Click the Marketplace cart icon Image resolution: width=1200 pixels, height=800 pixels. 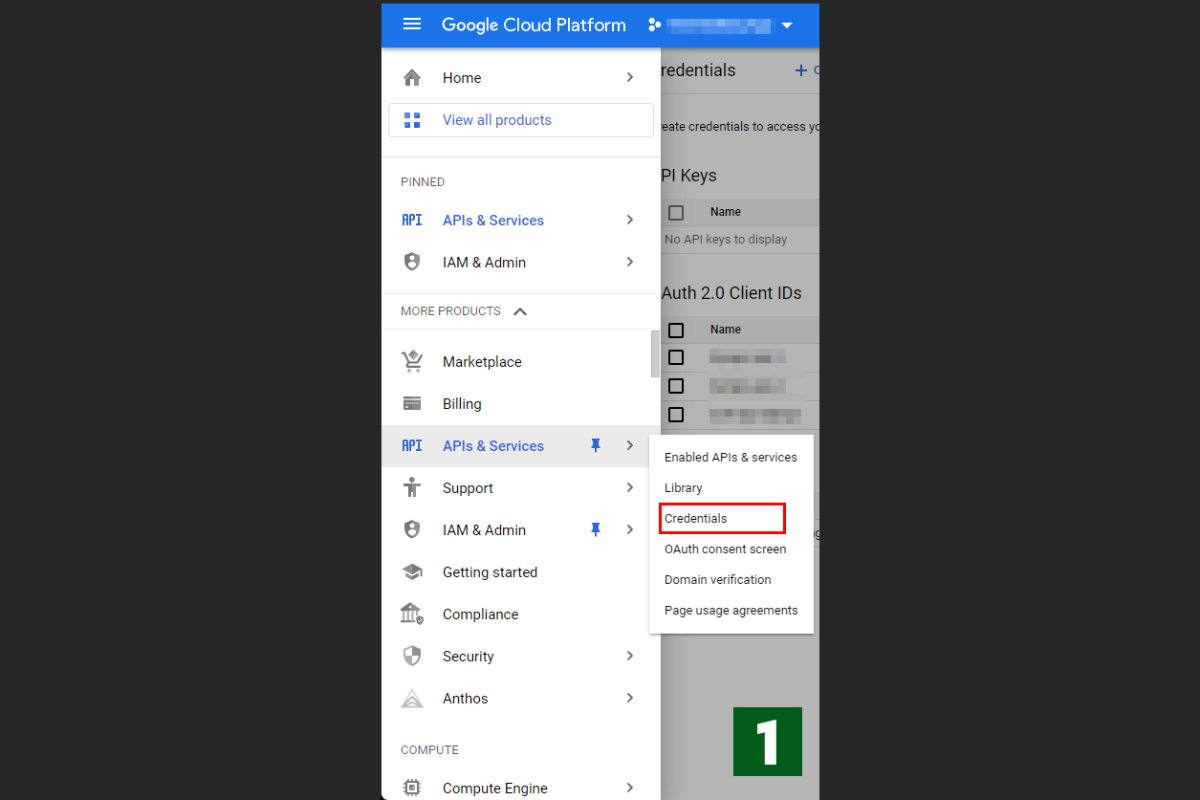pos(412,362)
